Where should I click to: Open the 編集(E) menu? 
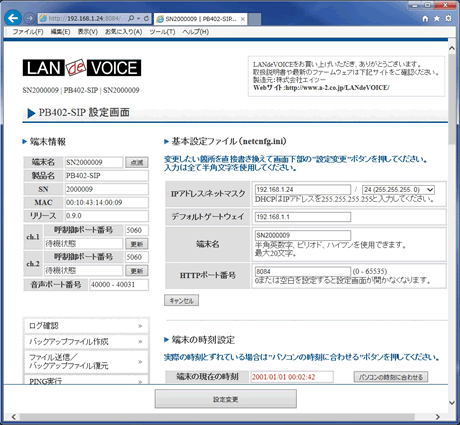pyautogui.click(x=60, y=32)
